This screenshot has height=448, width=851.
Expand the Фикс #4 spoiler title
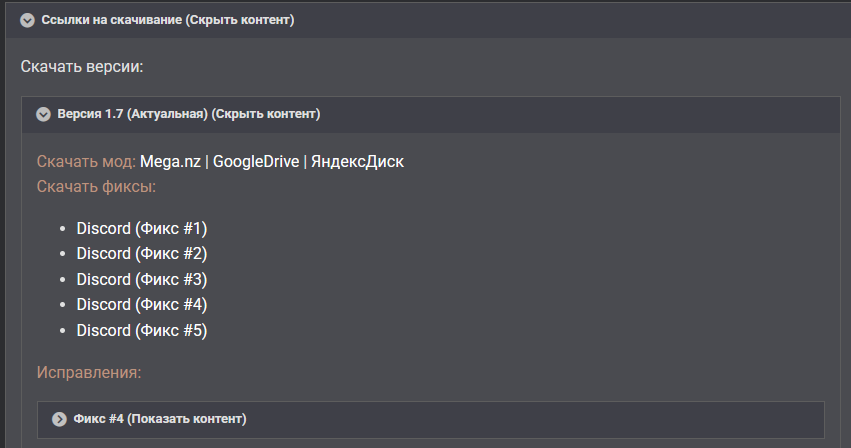pyautogui.click(x=98, y=419)
